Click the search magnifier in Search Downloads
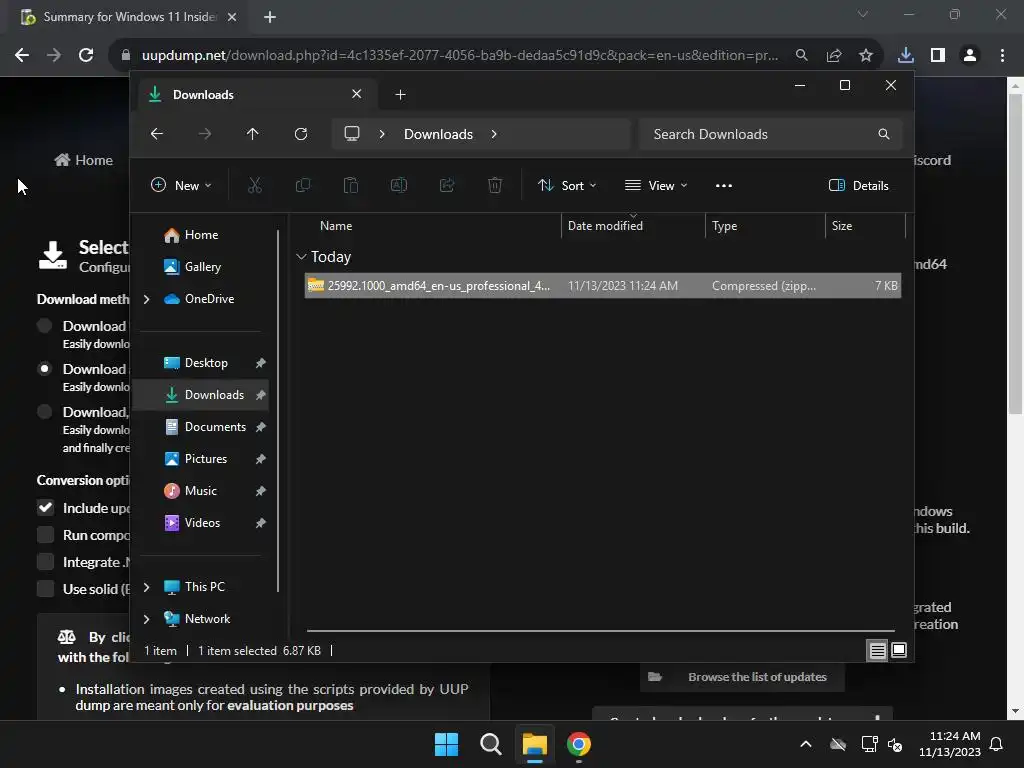Screen dimensions: 1024x768 [884, 134]
